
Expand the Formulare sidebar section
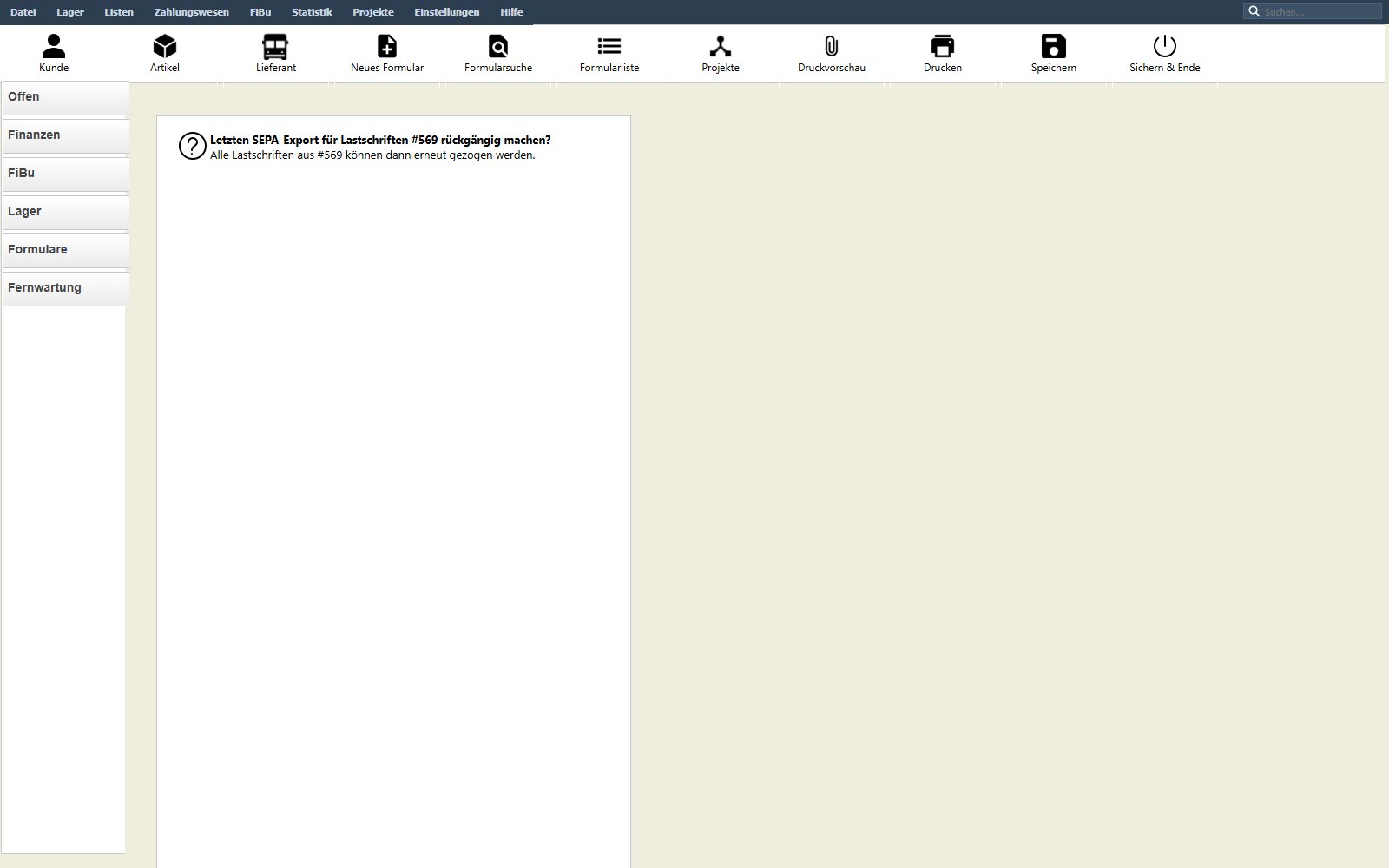coord(65,250)
